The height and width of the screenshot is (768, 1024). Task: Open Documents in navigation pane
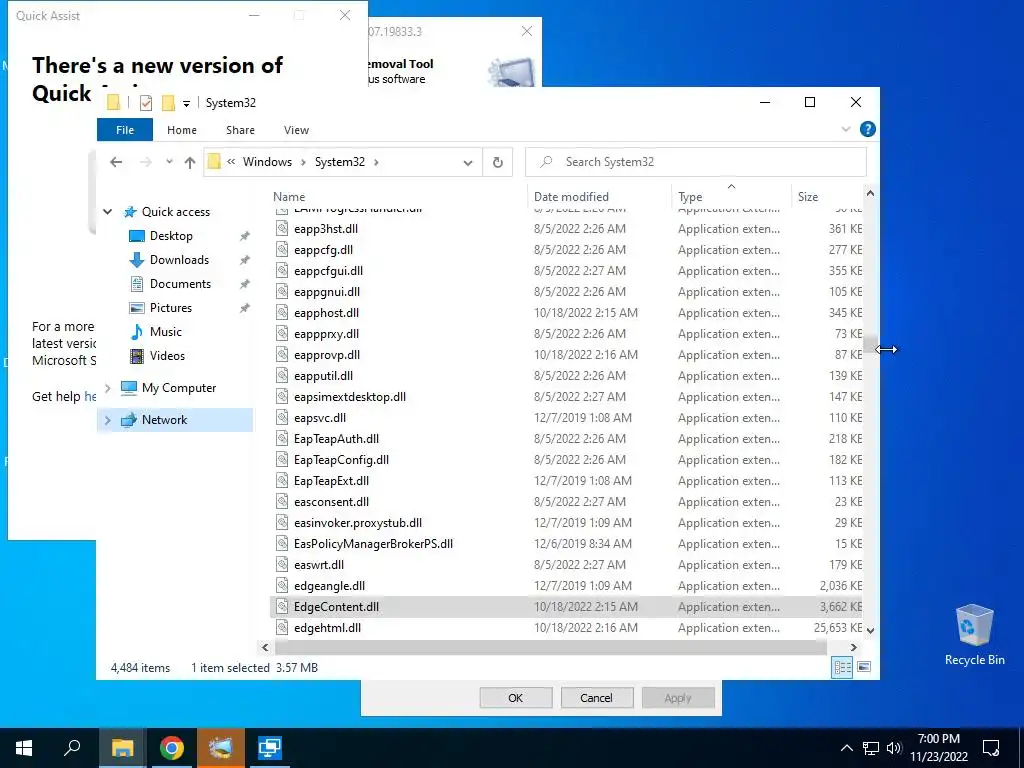tap(180, 284)
